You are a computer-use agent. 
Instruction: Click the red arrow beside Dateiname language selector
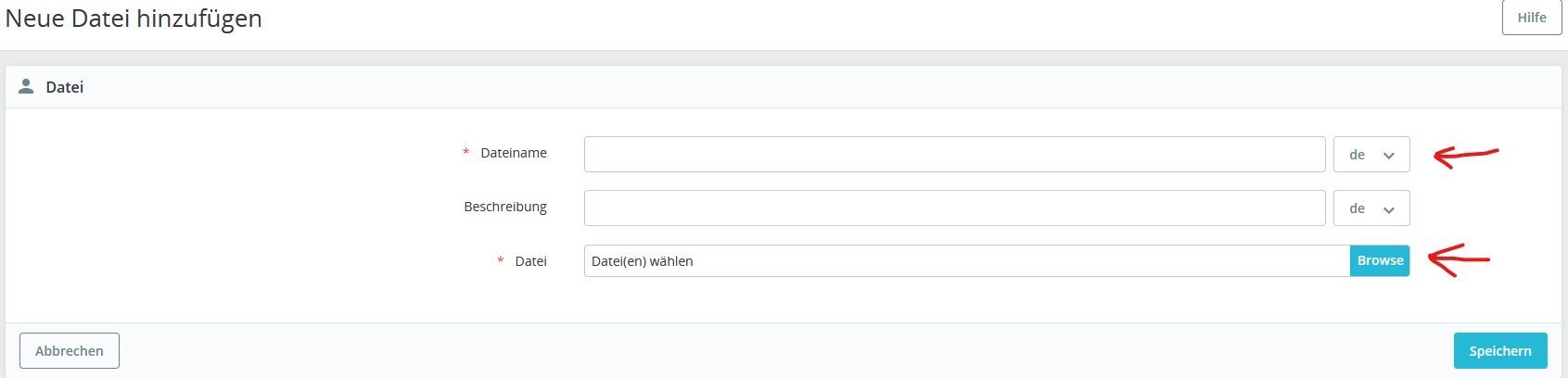[x=1463, y=156]
